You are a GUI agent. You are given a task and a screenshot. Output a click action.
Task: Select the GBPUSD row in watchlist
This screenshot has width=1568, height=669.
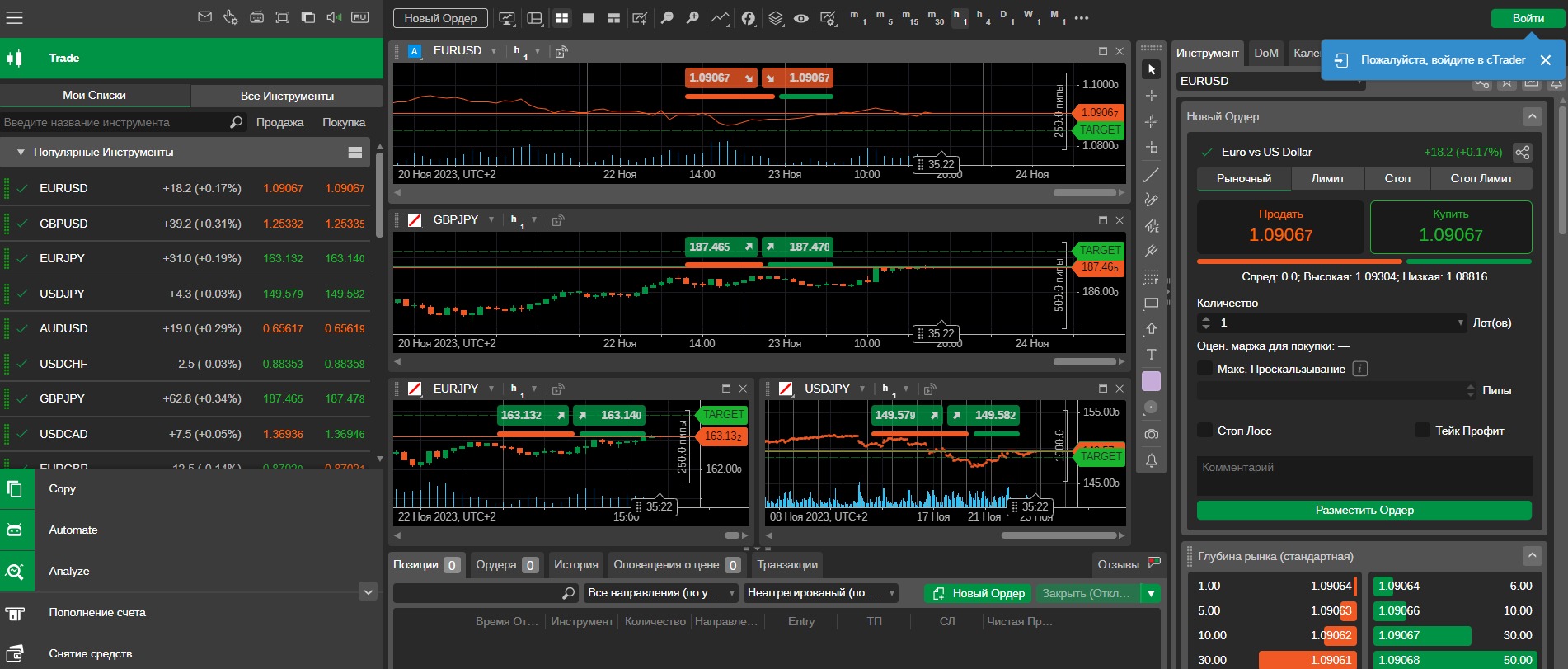(x=185, y=224)
